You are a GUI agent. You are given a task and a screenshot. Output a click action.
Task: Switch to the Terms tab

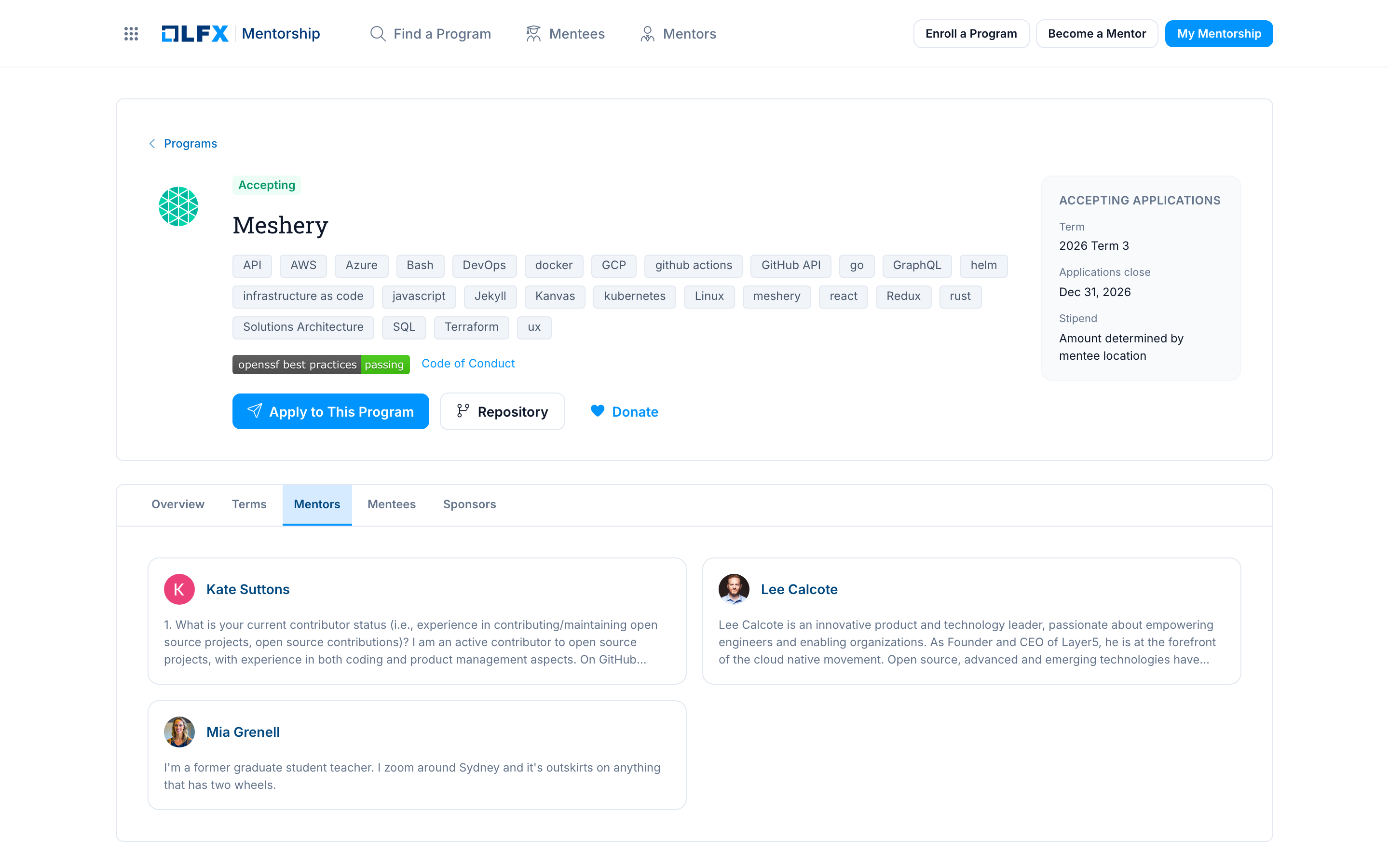[249, 504]
